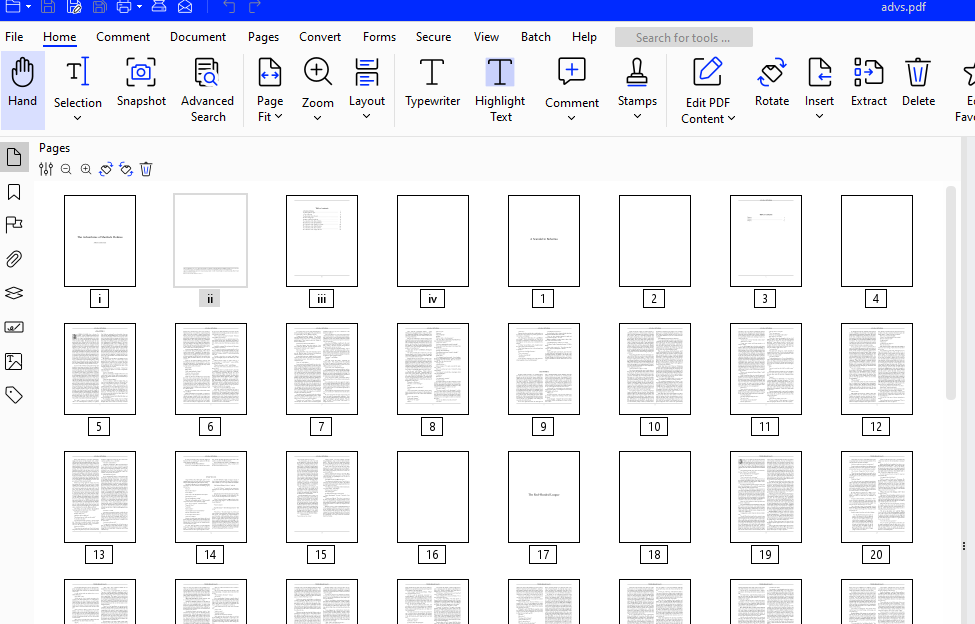Expand the Edit PDF Content dropdown chevron
The image size is (975, 624).
pyautogui.click(x=731, y=118)
